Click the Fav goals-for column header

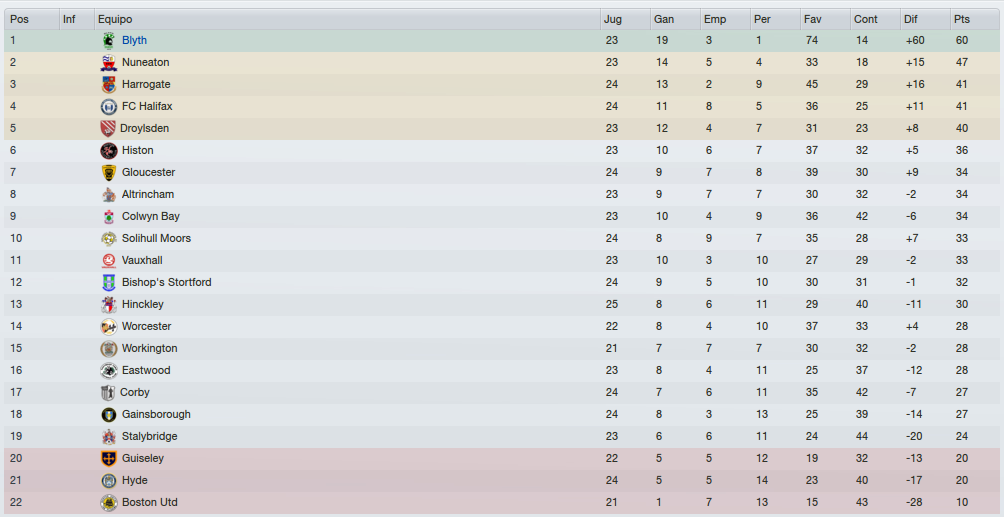click(x=825, y=19)
